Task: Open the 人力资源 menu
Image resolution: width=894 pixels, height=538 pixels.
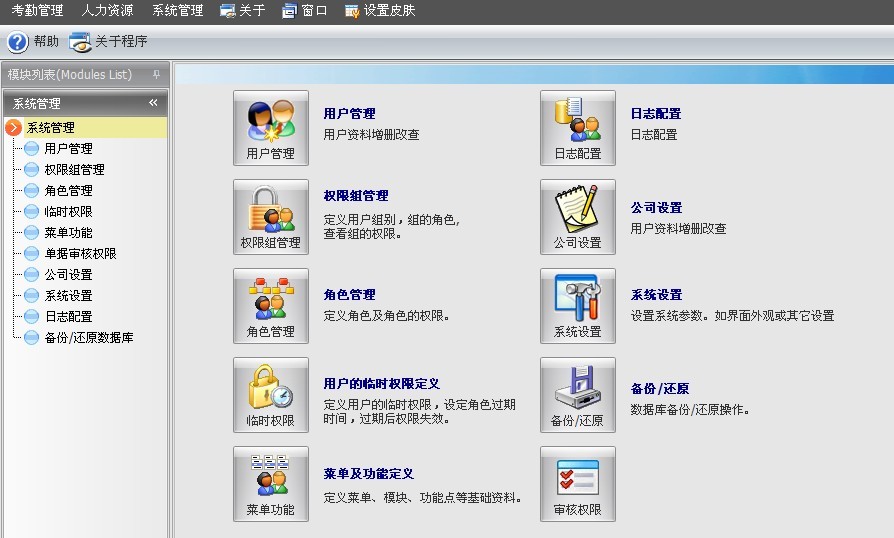Action: click(x=107, y=11)
